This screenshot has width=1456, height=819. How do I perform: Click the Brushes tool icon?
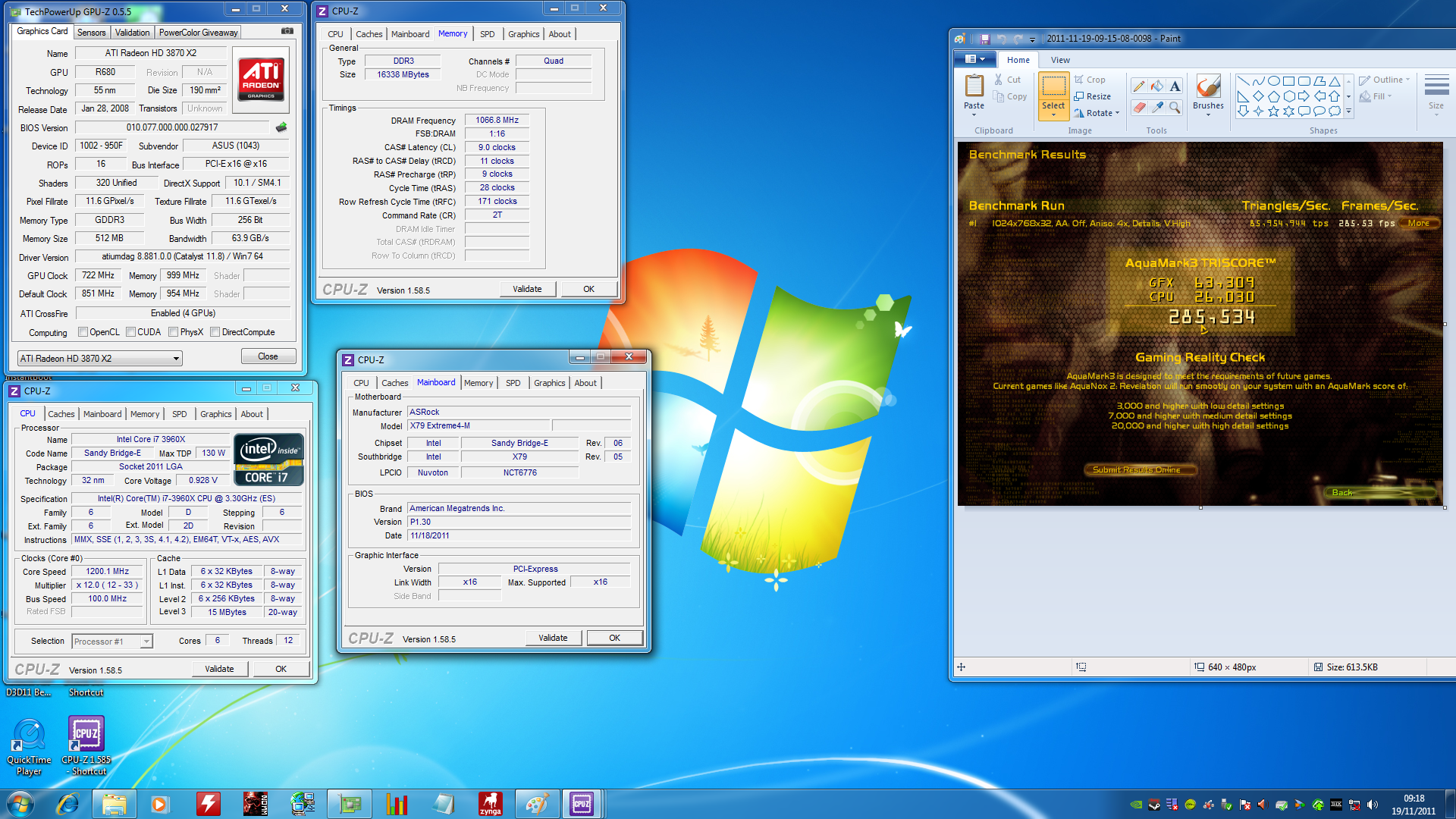tap(1208, 86)
